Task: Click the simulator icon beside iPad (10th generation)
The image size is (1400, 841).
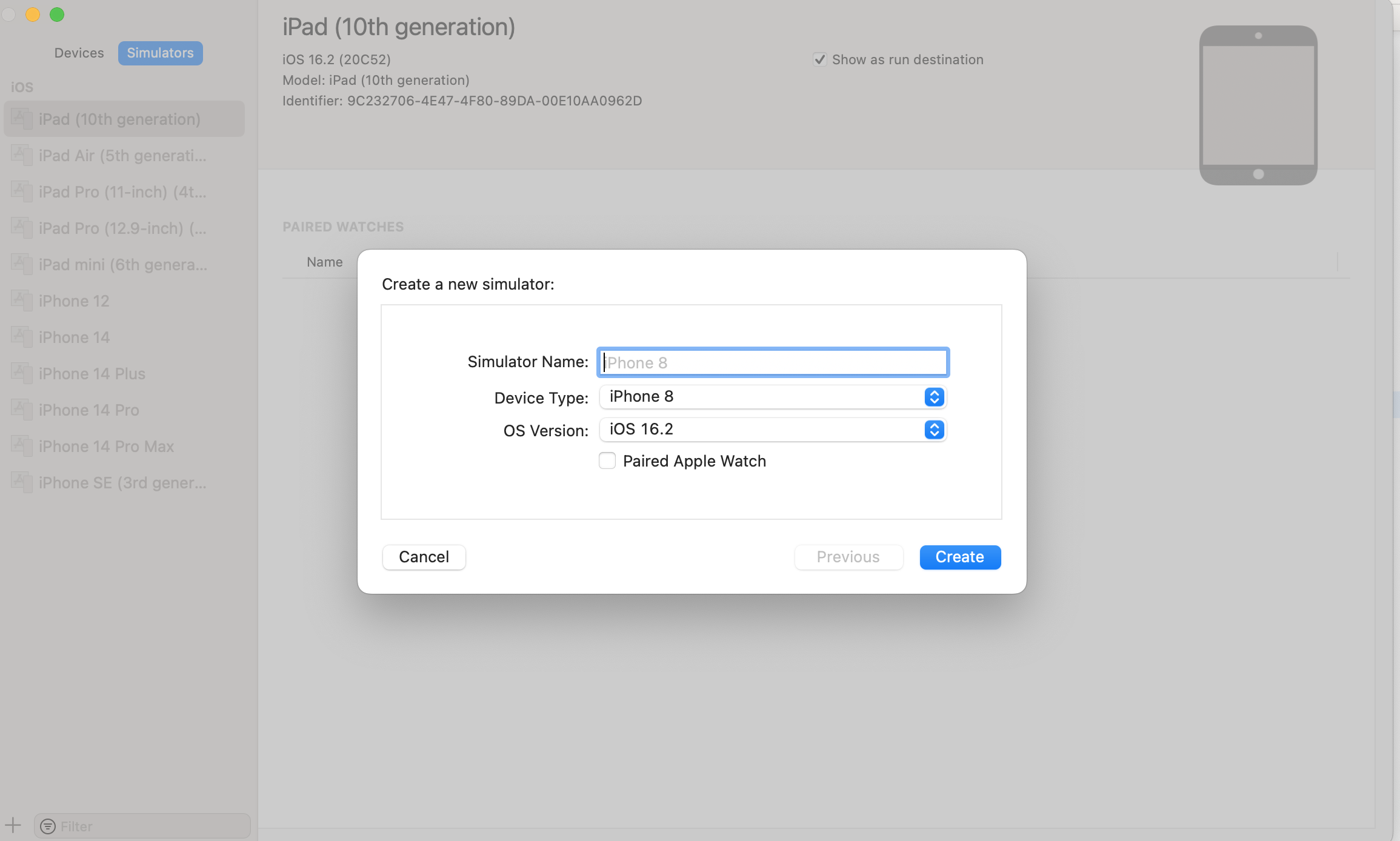Action: point(22,119)
